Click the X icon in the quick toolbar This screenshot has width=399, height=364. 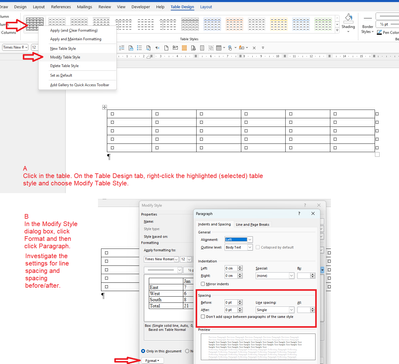(x=254, y=48)
